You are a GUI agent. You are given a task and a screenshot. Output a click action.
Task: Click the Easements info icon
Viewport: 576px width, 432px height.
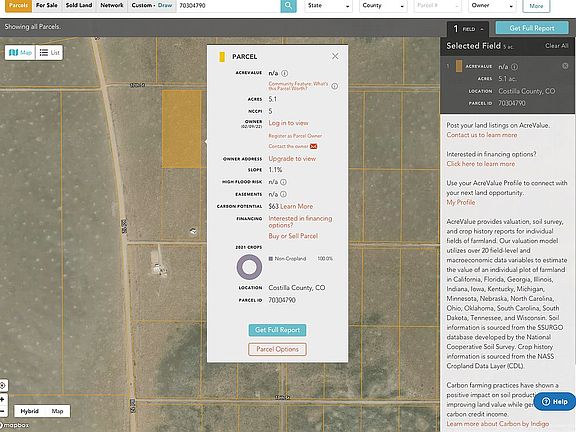pyautogui.click(x=283, y=194)
